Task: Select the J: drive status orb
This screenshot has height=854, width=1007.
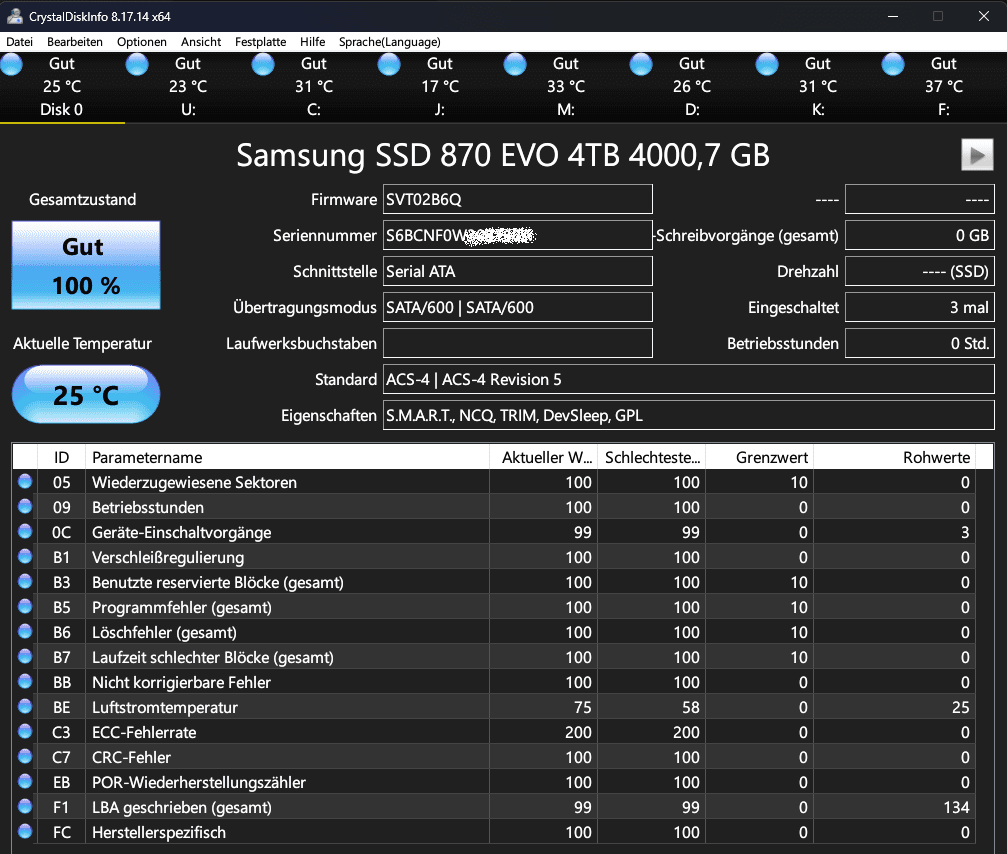Action: [x=389, y=64]
